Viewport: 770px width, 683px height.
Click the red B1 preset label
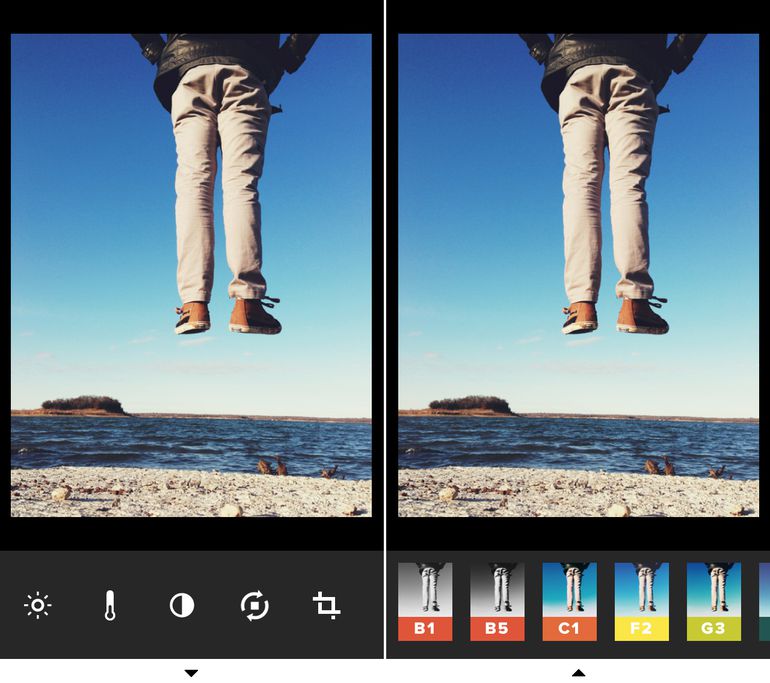point(425,629)
